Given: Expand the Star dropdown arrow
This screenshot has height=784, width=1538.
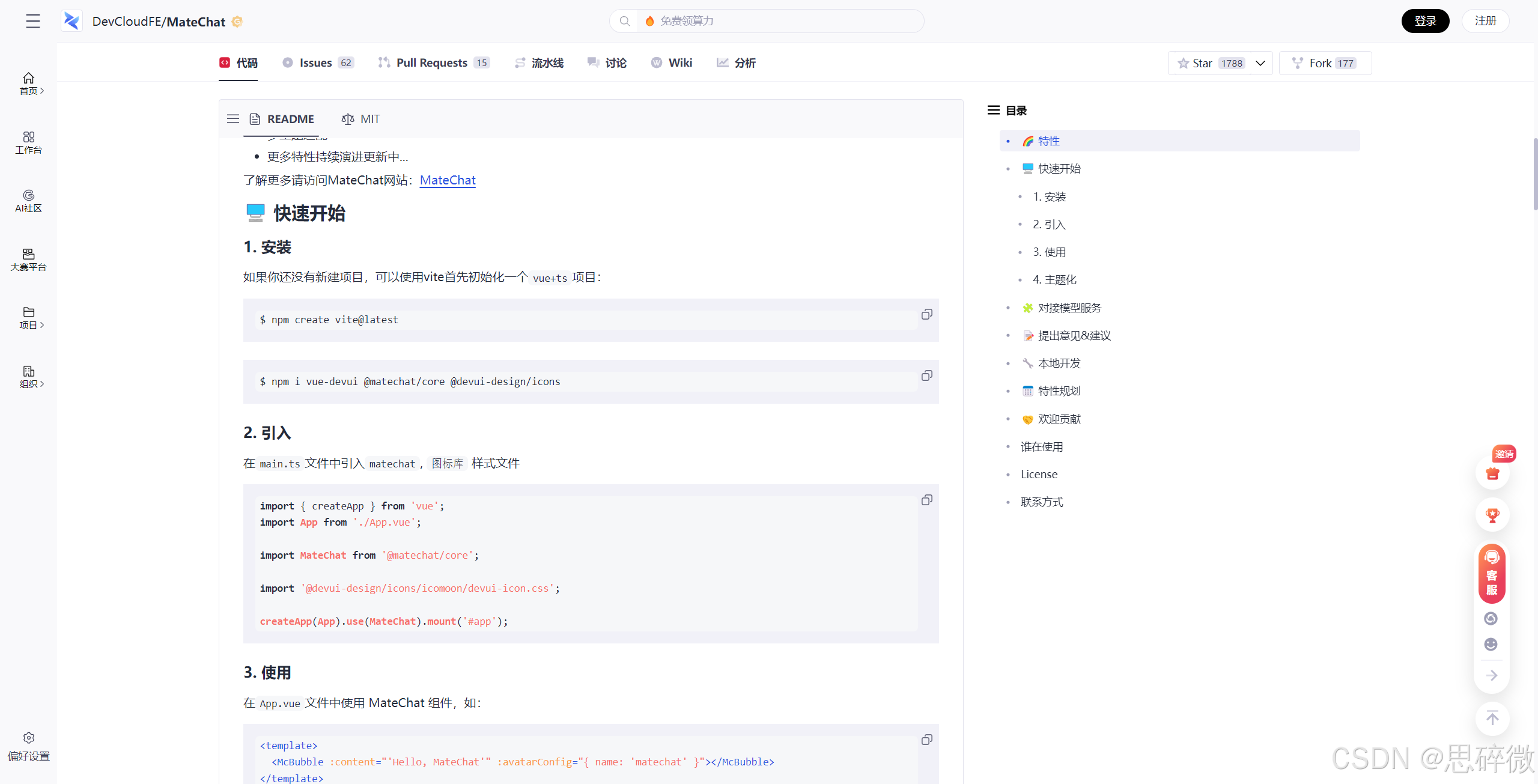Looking at the screenshot, I should pyautogui.click(x=1260, y=63).
